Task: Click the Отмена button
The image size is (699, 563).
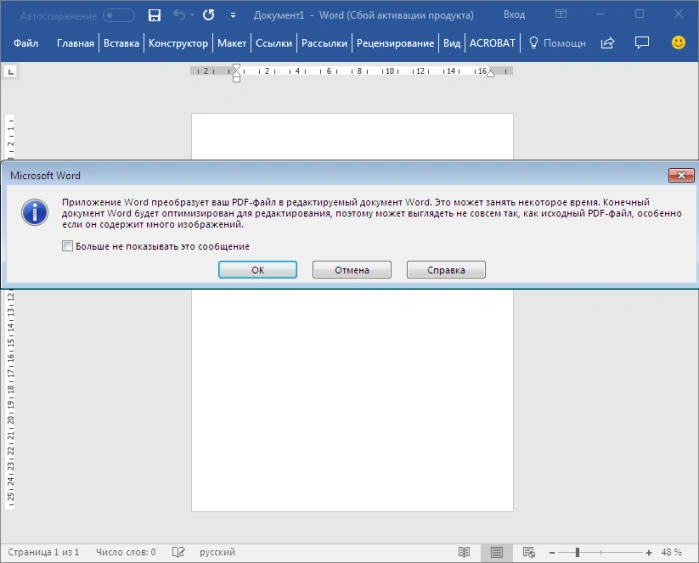Action: [x=352, y=270]
